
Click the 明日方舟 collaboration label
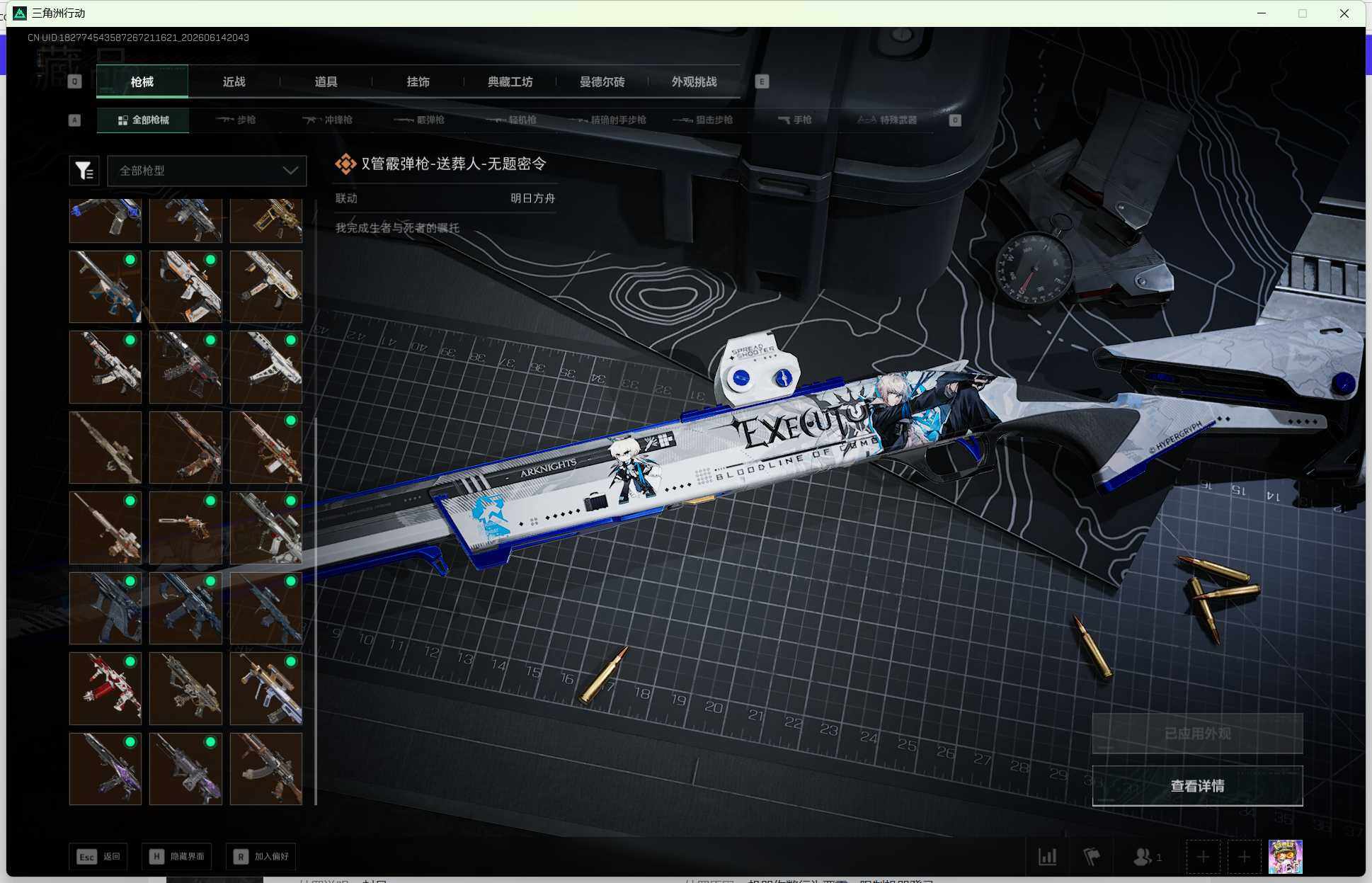tap(533, 198)
